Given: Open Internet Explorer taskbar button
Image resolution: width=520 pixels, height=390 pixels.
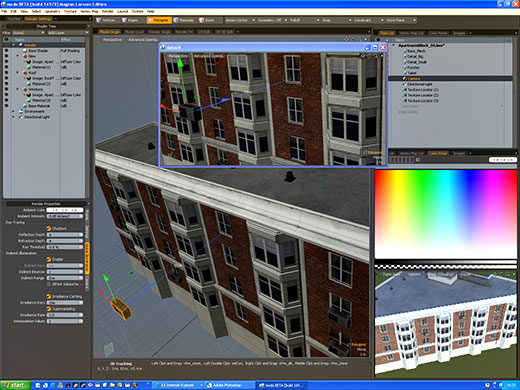Looking at the screenshot, I should (x=178, y=385).
